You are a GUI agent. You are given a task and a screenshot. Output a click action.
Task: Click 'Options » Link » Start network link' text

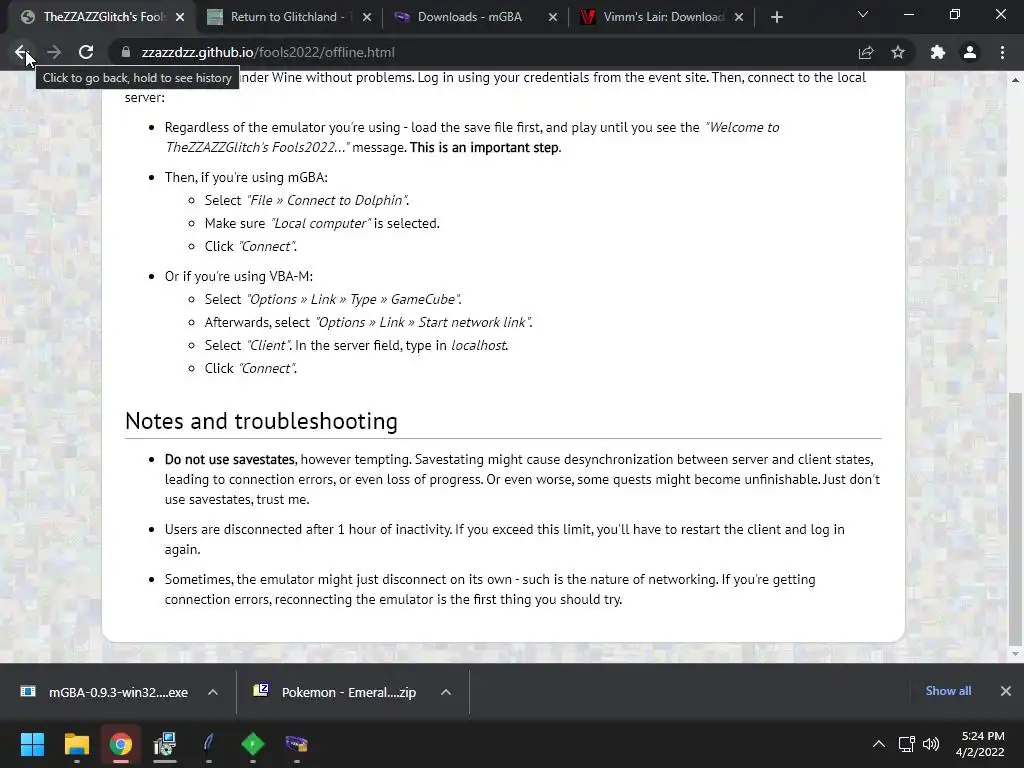click(x=423, y=323)
